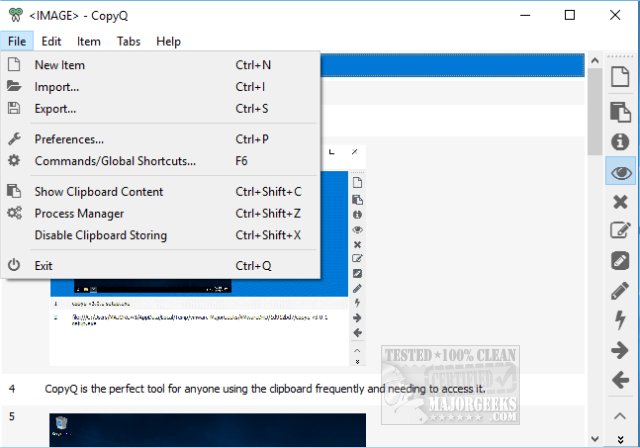Open the Tabs menu

[129, 41]
